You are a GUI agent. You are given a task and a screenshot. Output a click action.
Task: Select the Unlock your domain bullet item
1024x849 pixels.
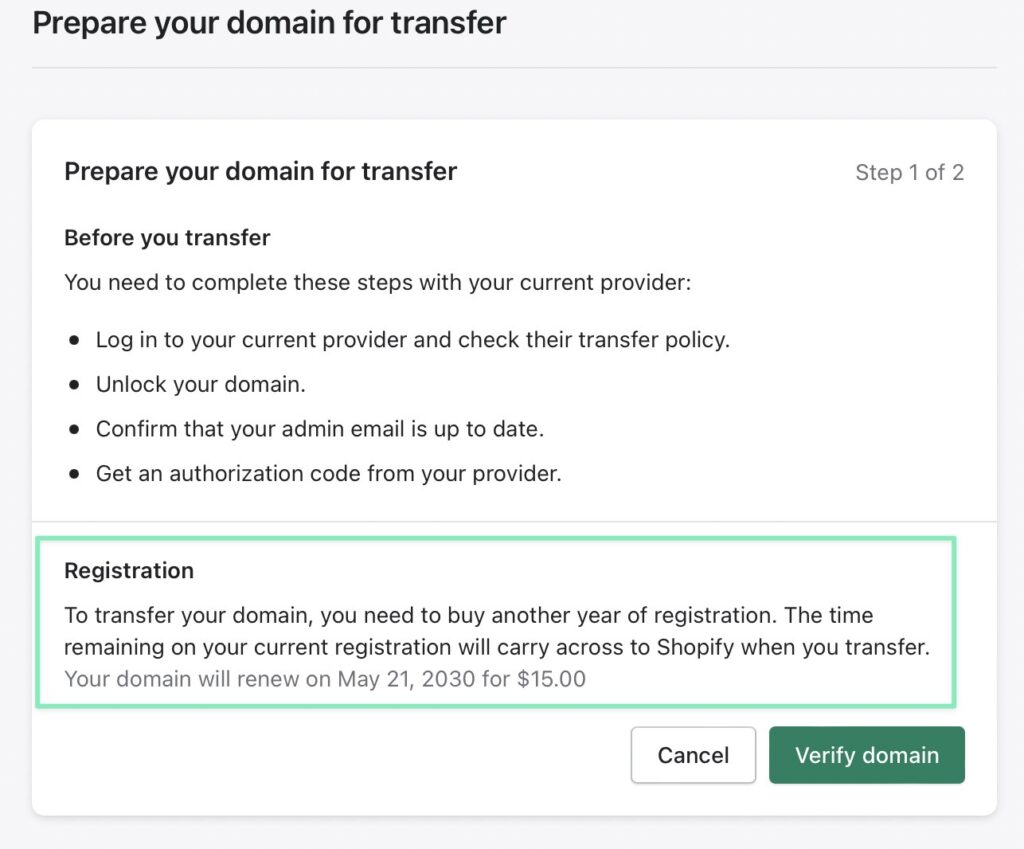[x=200, y=383]
